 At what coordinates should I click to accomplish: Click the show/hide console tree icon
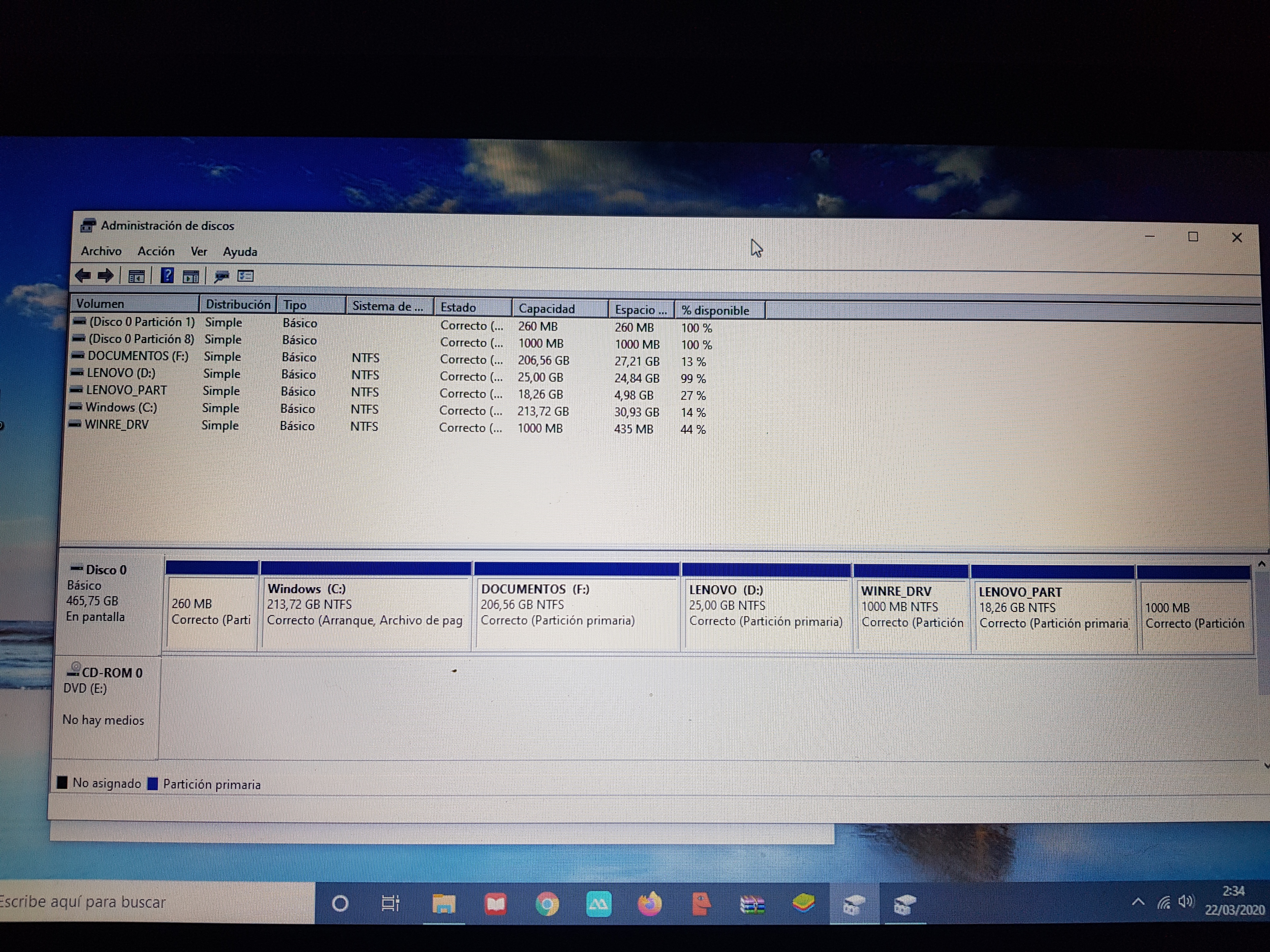[x=136, y=277]
